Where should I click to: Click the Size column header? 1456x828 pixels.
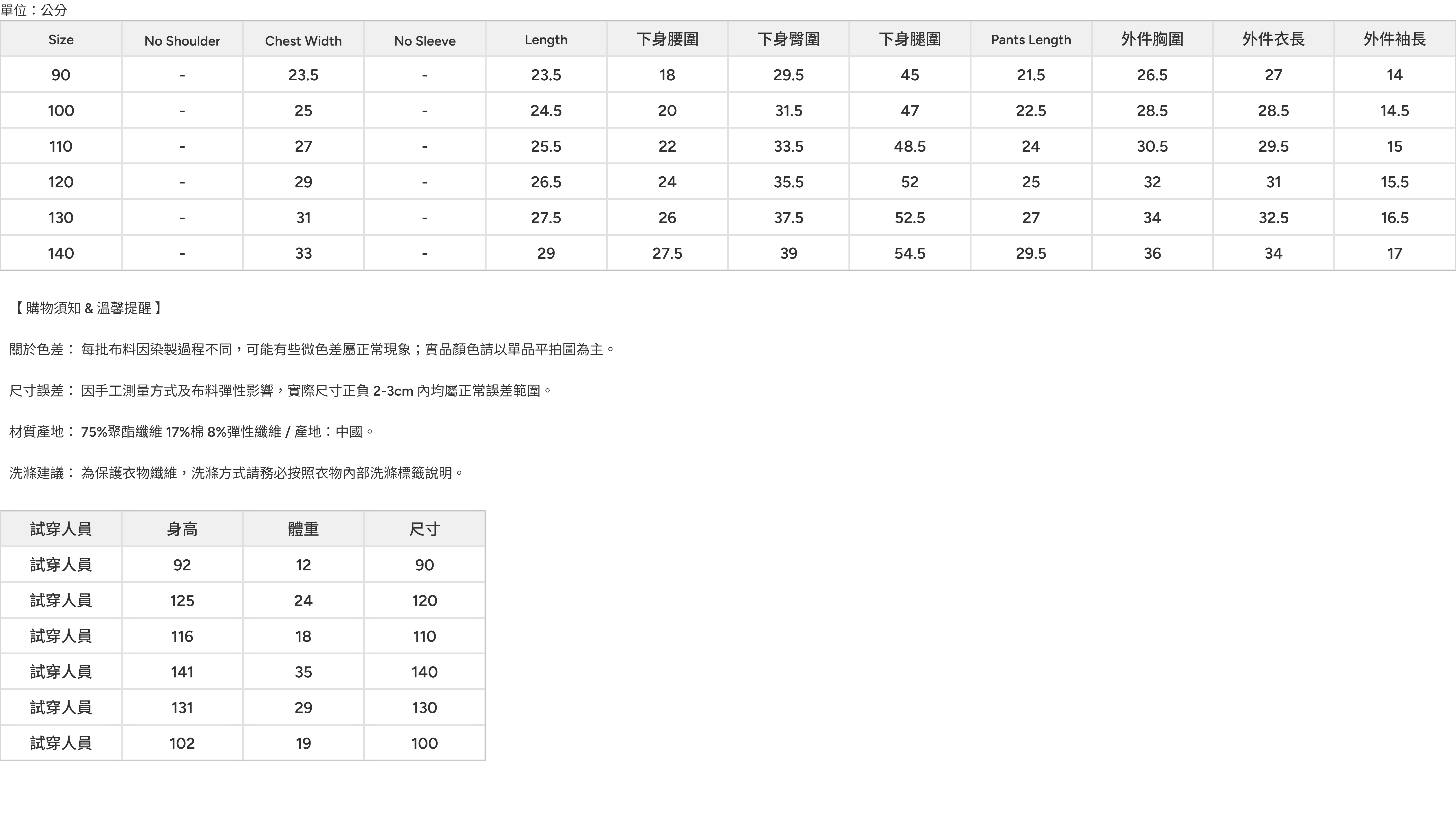[61, 39]
